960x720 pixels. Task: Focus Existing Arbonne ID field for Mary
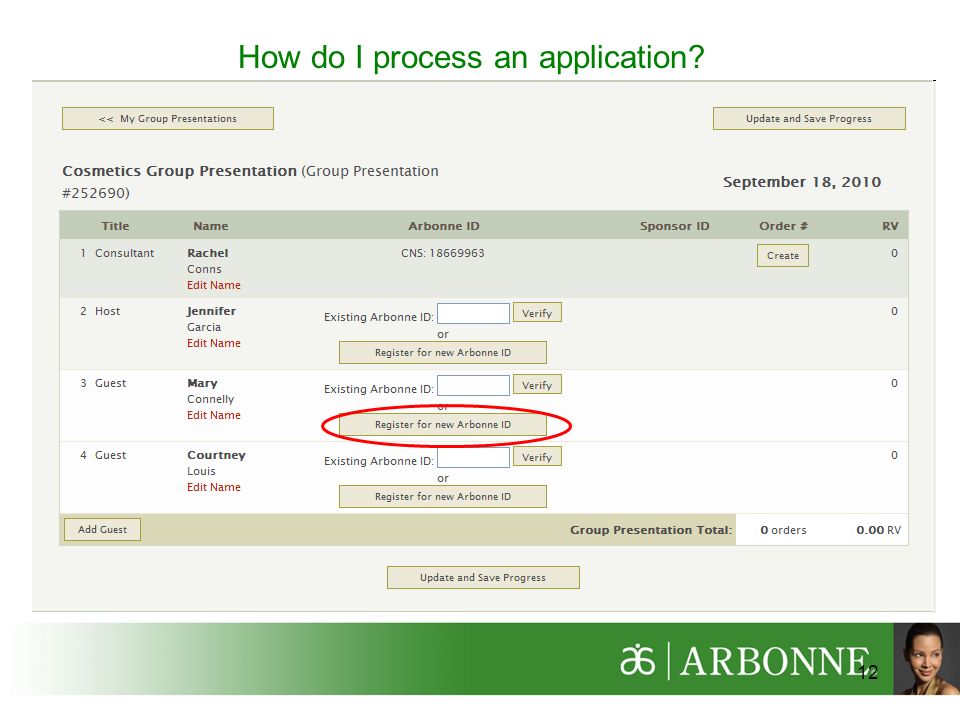[473, 386]
